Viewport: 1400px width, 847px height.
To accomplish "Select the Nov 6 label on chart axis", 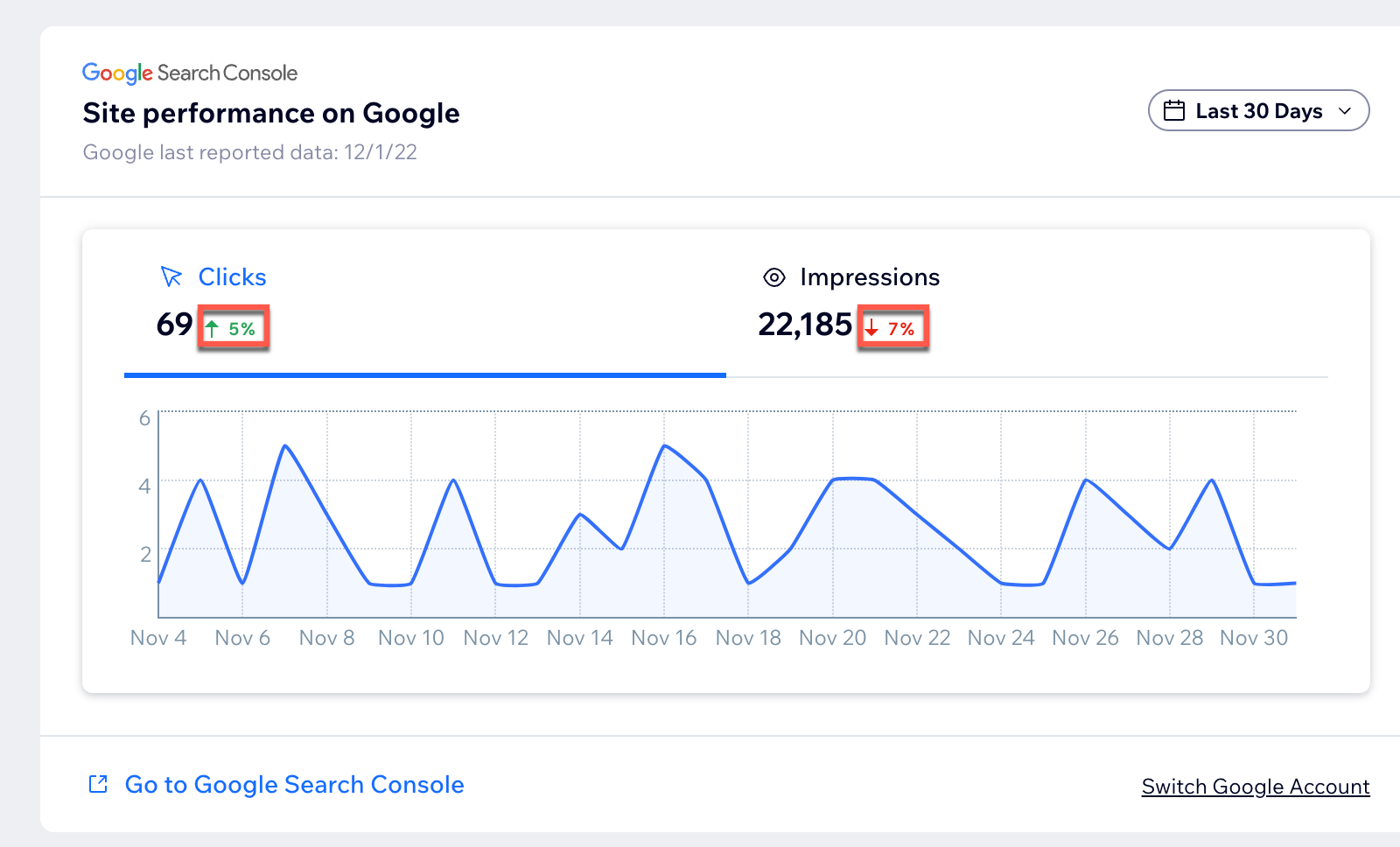I will pyautogui.click(x=242, y=638).
